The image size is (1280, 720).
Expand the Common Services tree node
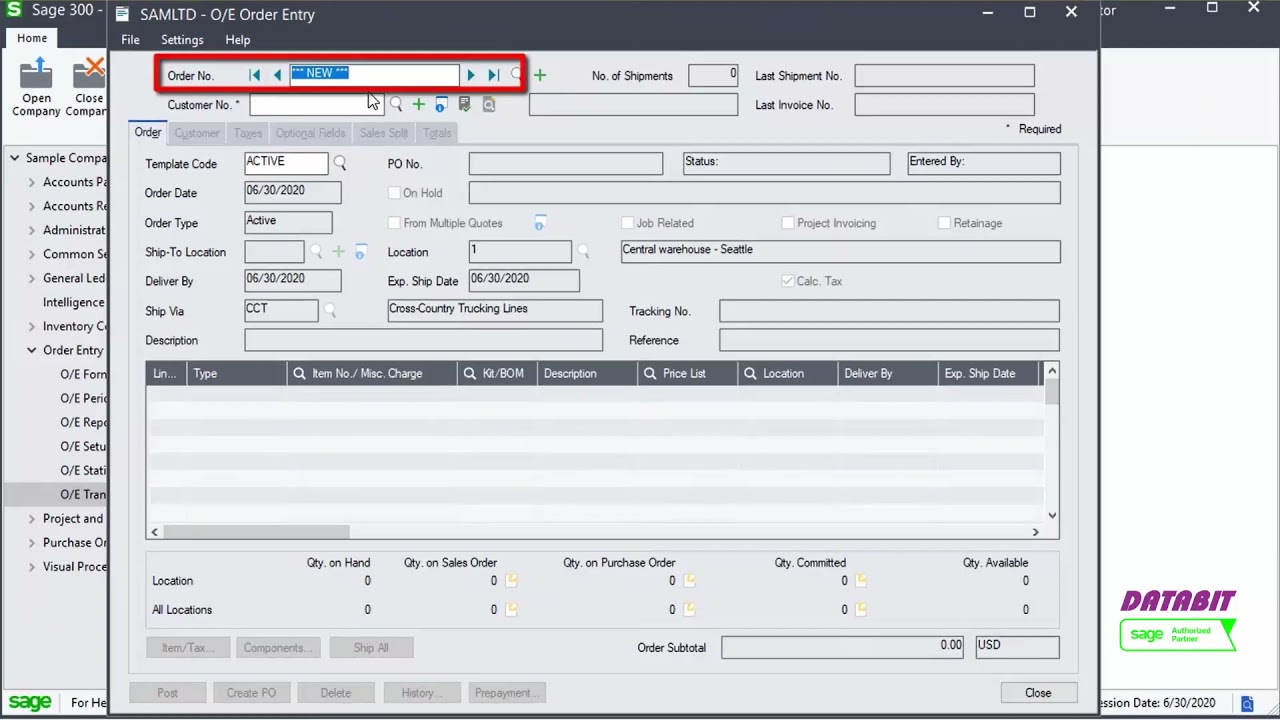pos(31,254)
